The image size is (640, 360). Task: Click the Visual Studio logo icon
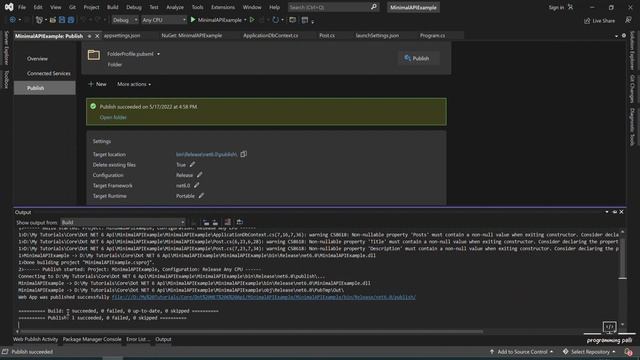(x=9, y=7)
